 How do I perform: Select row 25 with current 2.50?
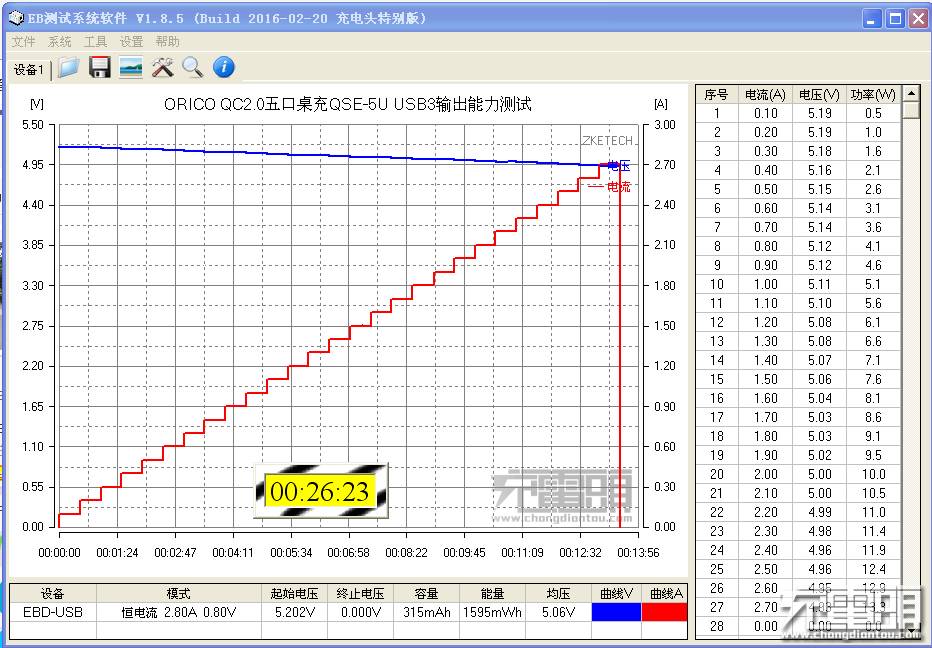(x=798, y=569)
